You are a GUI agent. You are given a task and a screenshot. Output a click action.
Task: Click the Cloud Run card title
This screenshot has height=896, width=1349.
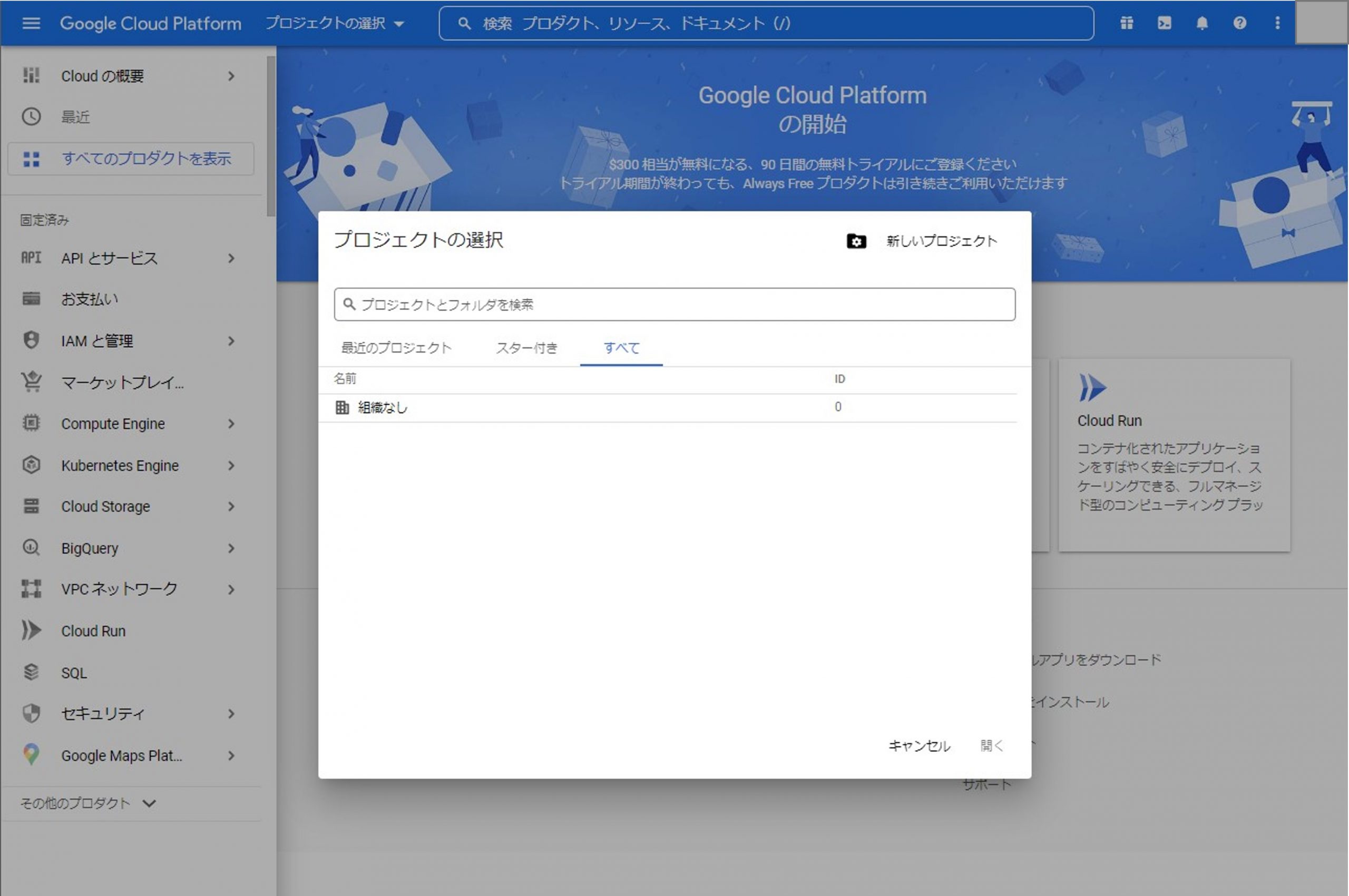coord(1109,421)
